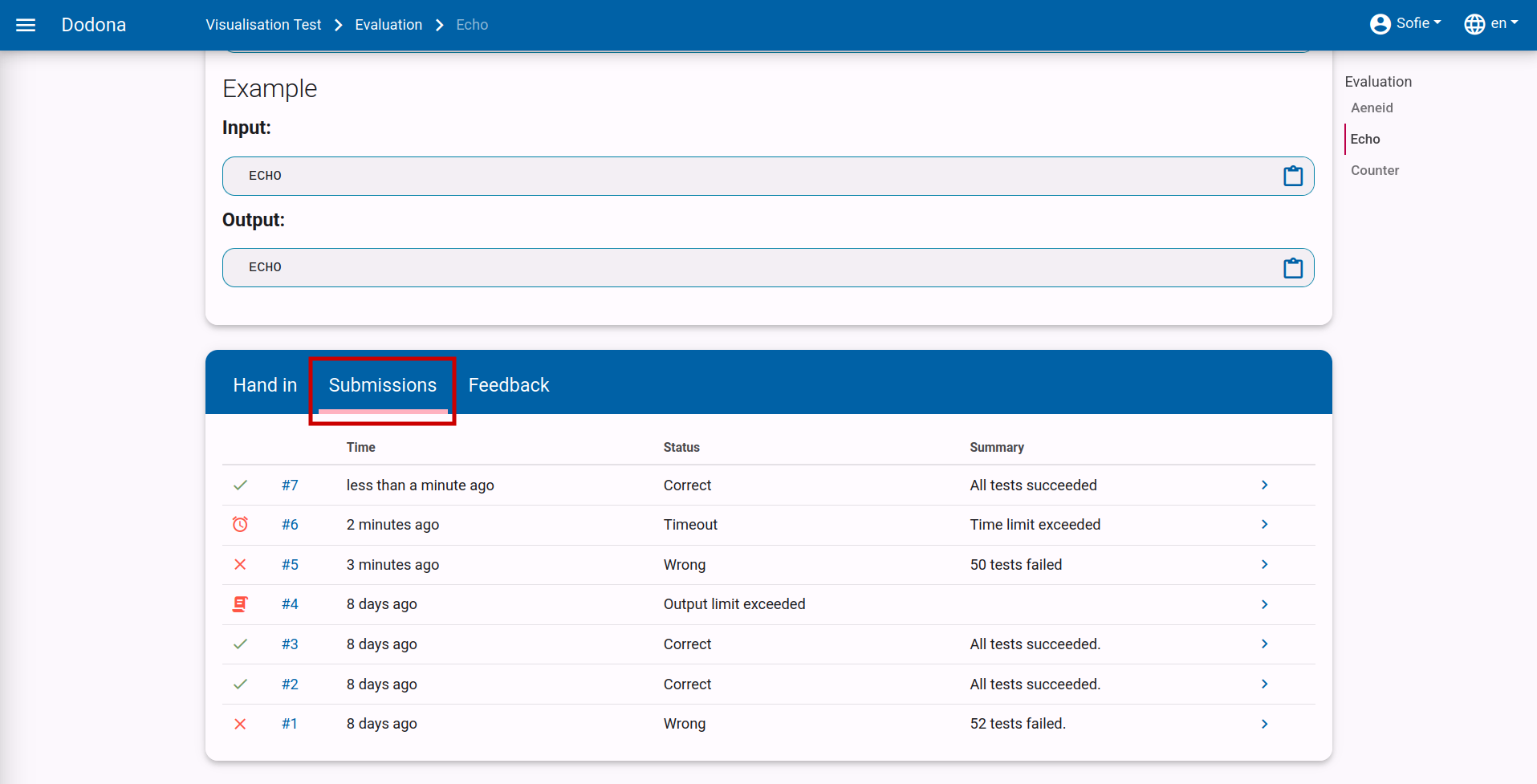
Task: Switch to the Hand in tab
Action: coord(265,385)
